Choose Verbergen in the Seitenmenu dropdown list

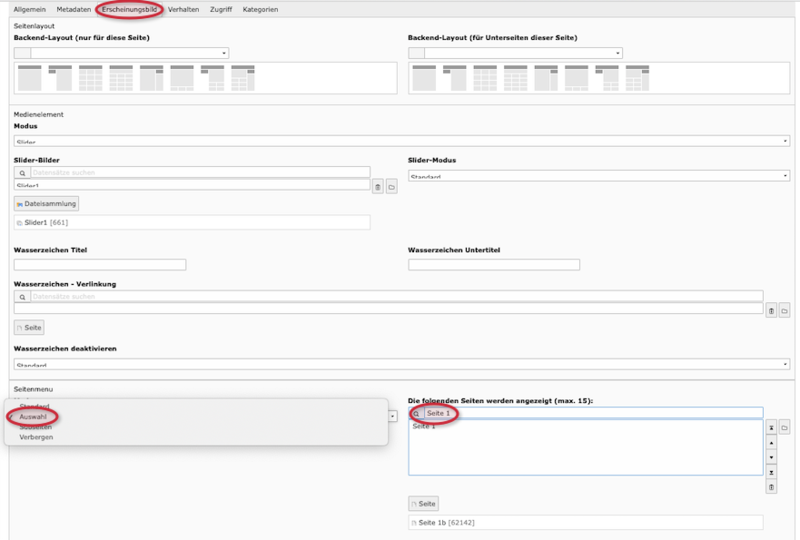click(x=36, y=437)
